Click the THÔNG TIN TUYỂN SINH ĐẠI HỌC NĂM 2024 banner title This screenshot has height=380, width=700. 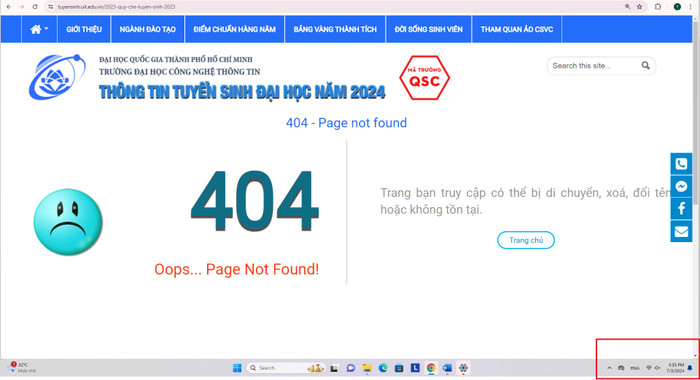(242, 92)
